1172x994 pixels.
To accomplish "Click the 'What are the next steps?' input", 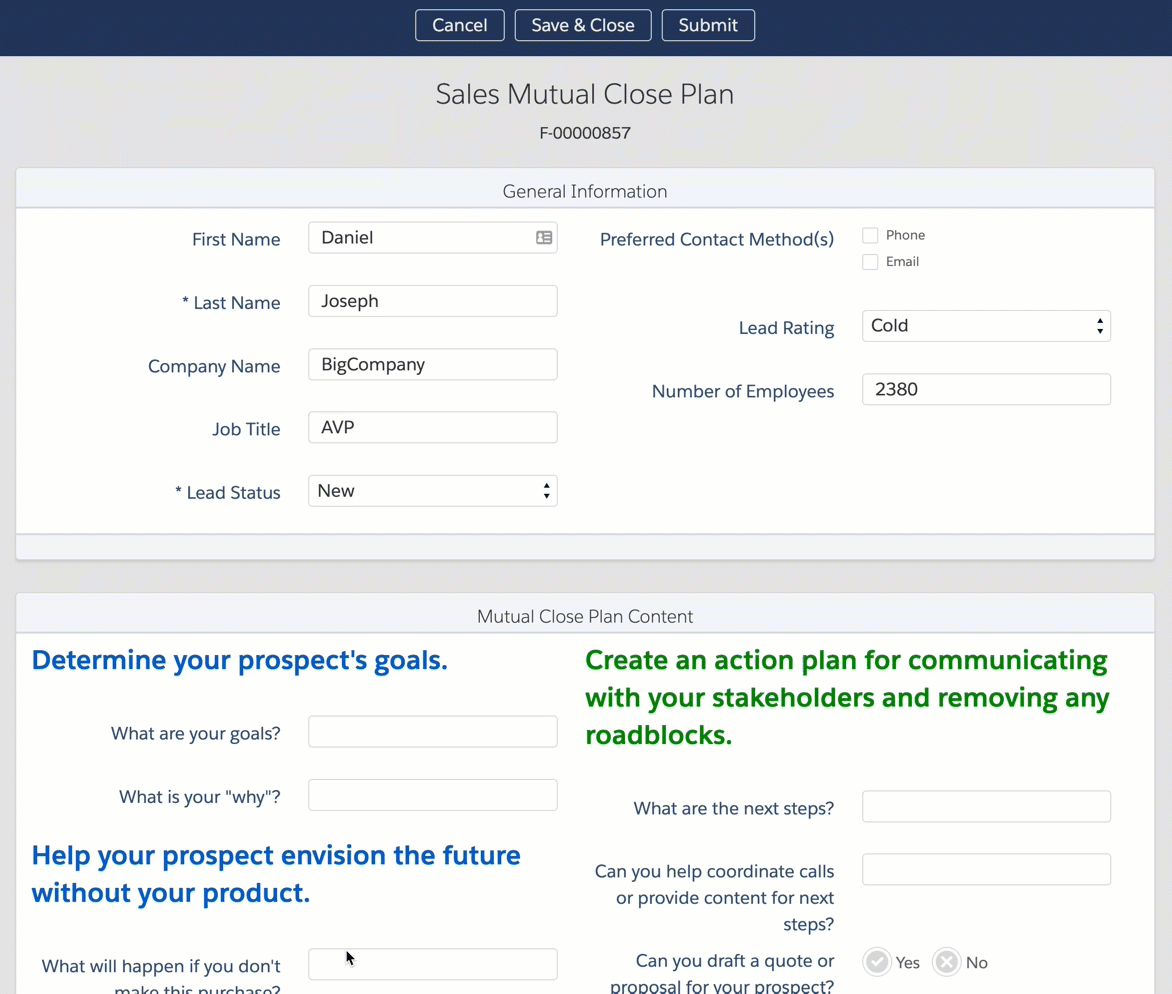I will (x=987, y=806).
